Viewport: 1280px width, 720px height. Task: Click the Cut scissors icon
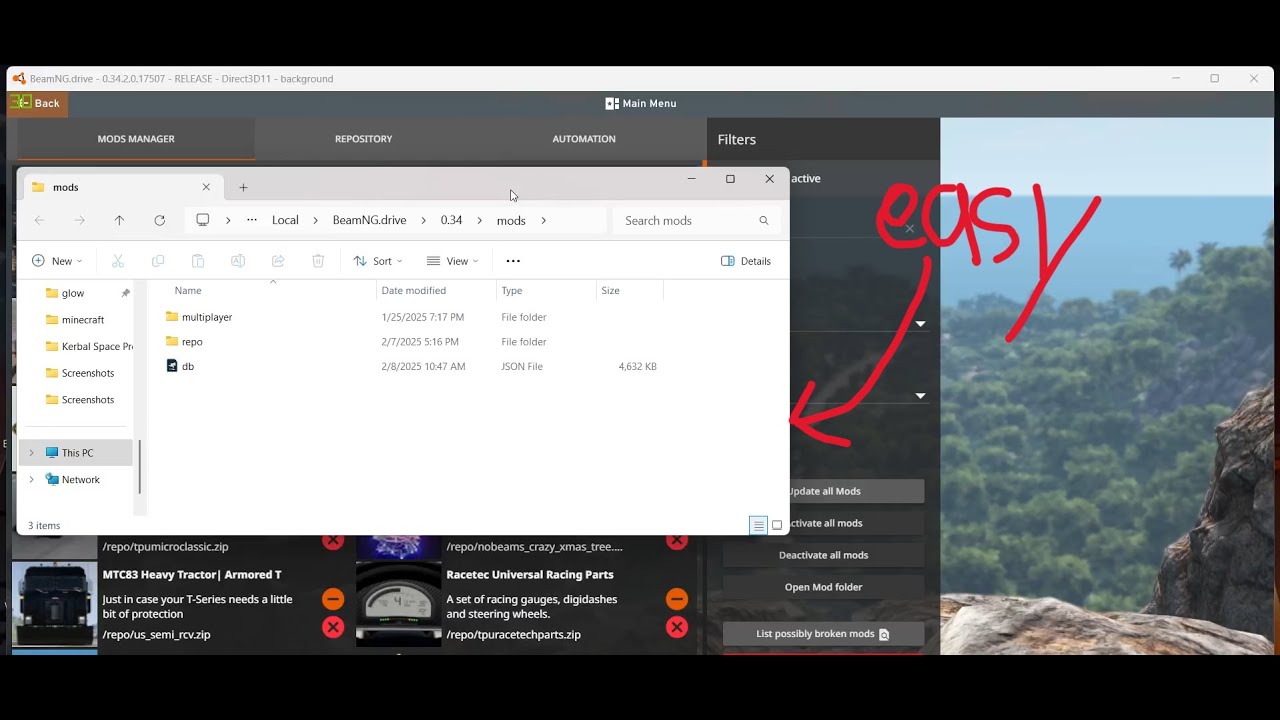[118, 261]
